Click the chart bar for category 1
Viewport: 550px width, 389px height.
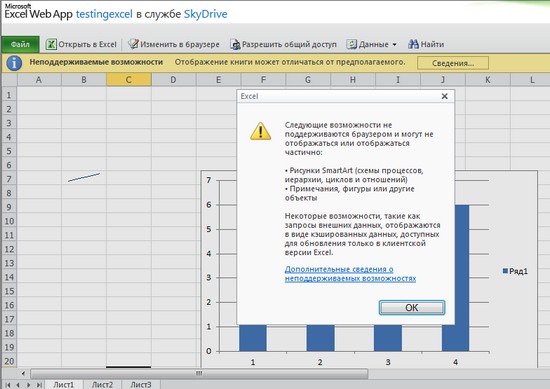coord(253,338)
